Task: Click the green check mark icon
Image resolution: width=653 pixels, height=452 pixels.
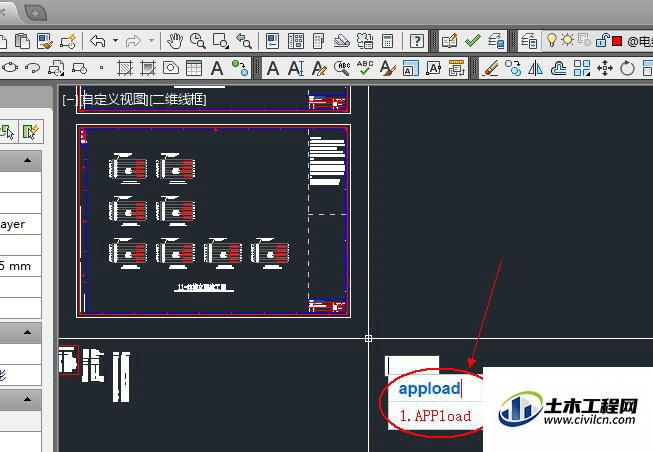Action: tap(473, 41)
